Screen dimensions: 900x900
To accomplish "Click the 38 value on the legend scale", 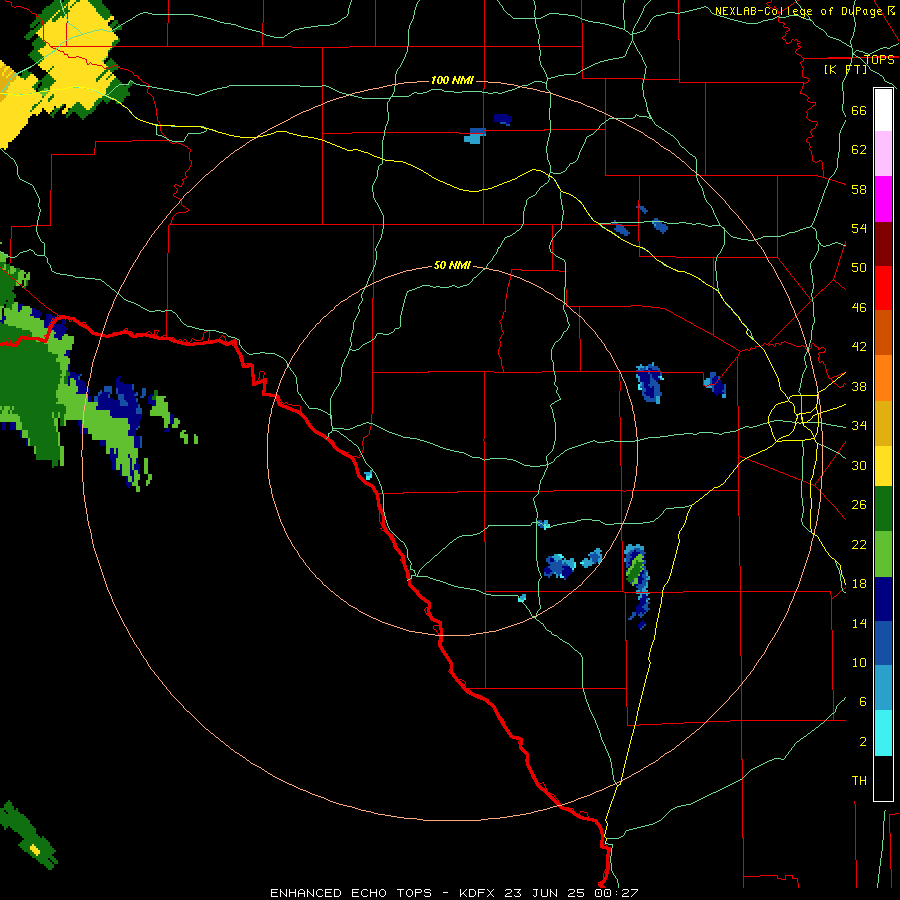I will [859, 386].
